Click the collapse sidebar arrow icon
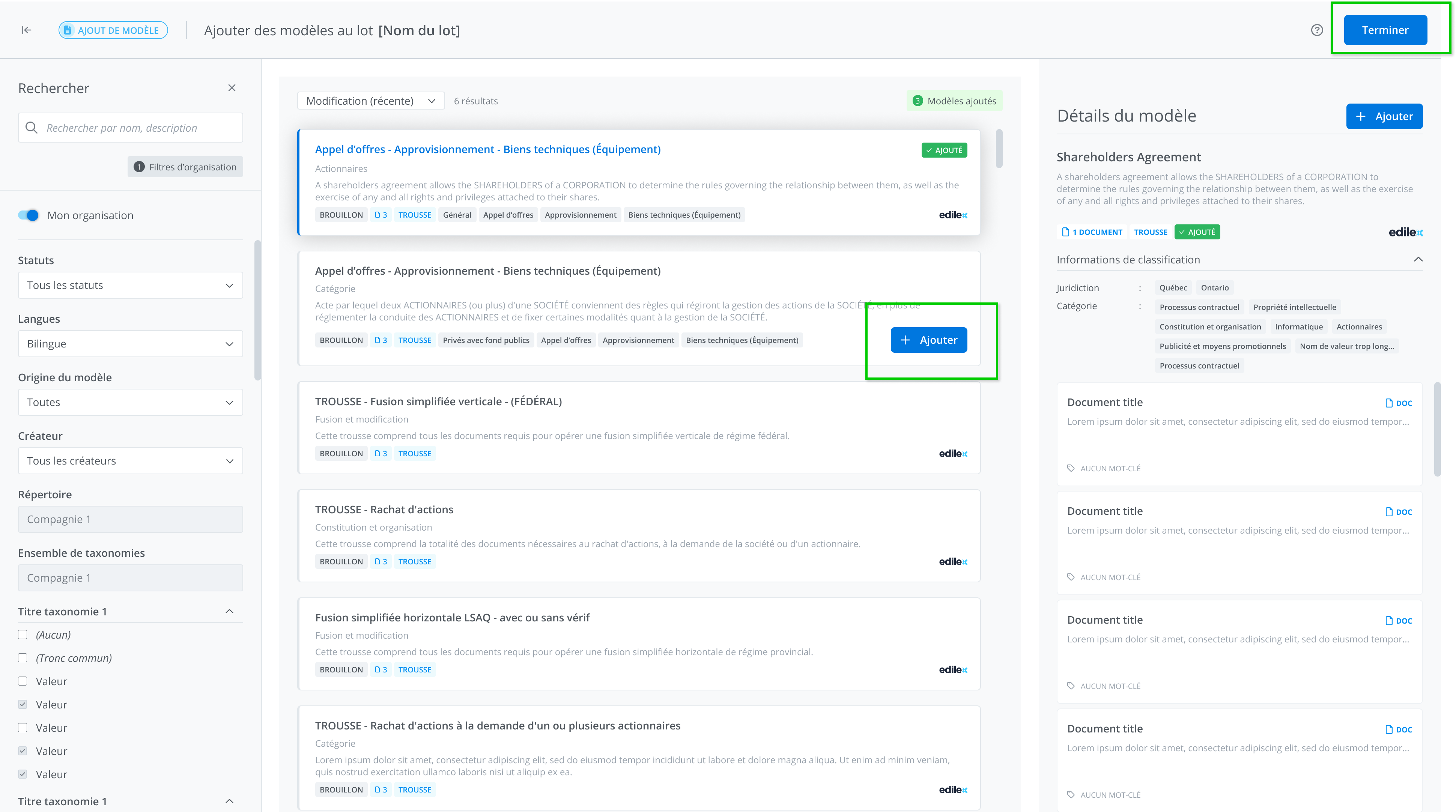Screen dimensions: 1456x812 [27, 30]
